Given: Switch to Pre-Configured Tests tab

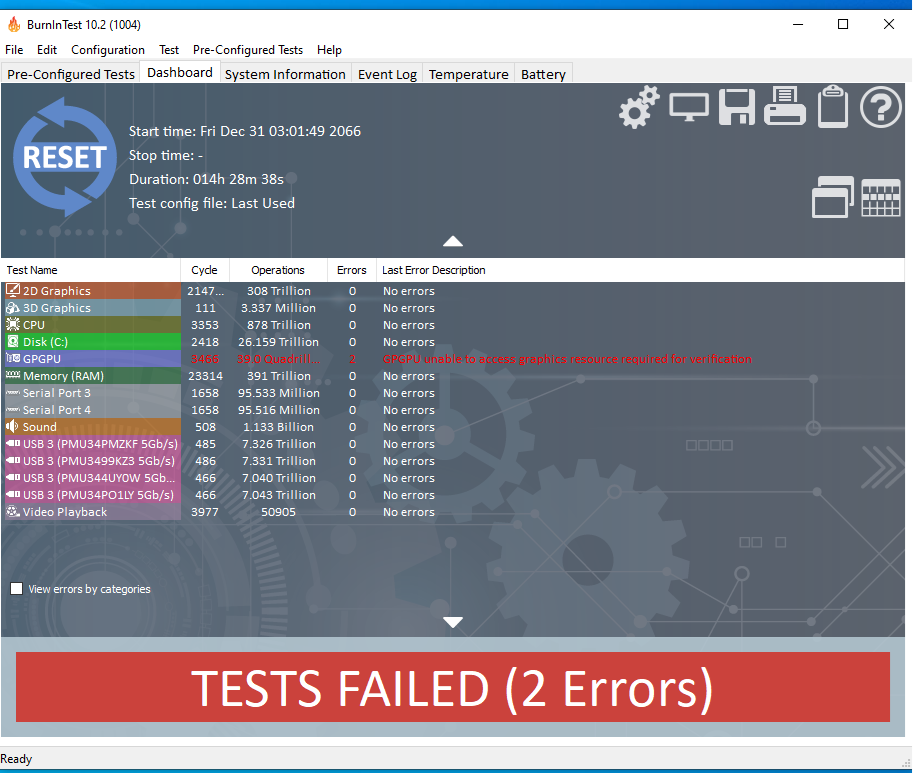Looking at the screenshot, I should click(70, 74).
